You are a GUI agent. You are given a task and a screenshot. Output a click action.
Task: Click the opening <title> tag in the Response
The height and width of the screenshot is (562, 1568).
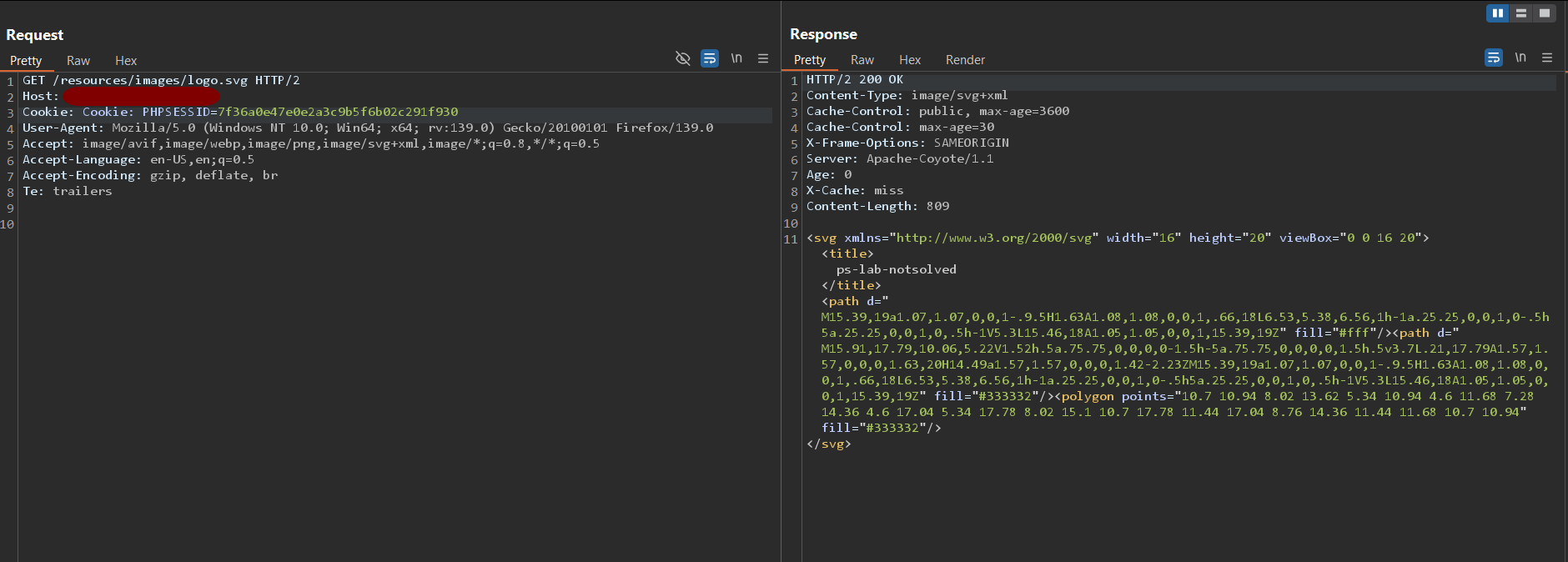pyautogui.click(x=847, y=253)
